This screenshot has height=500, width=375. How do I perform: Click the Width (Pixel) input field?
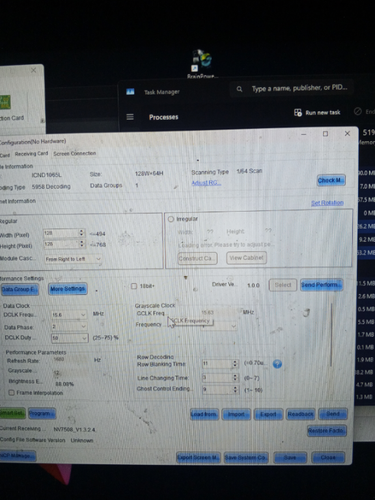[61, 233]
